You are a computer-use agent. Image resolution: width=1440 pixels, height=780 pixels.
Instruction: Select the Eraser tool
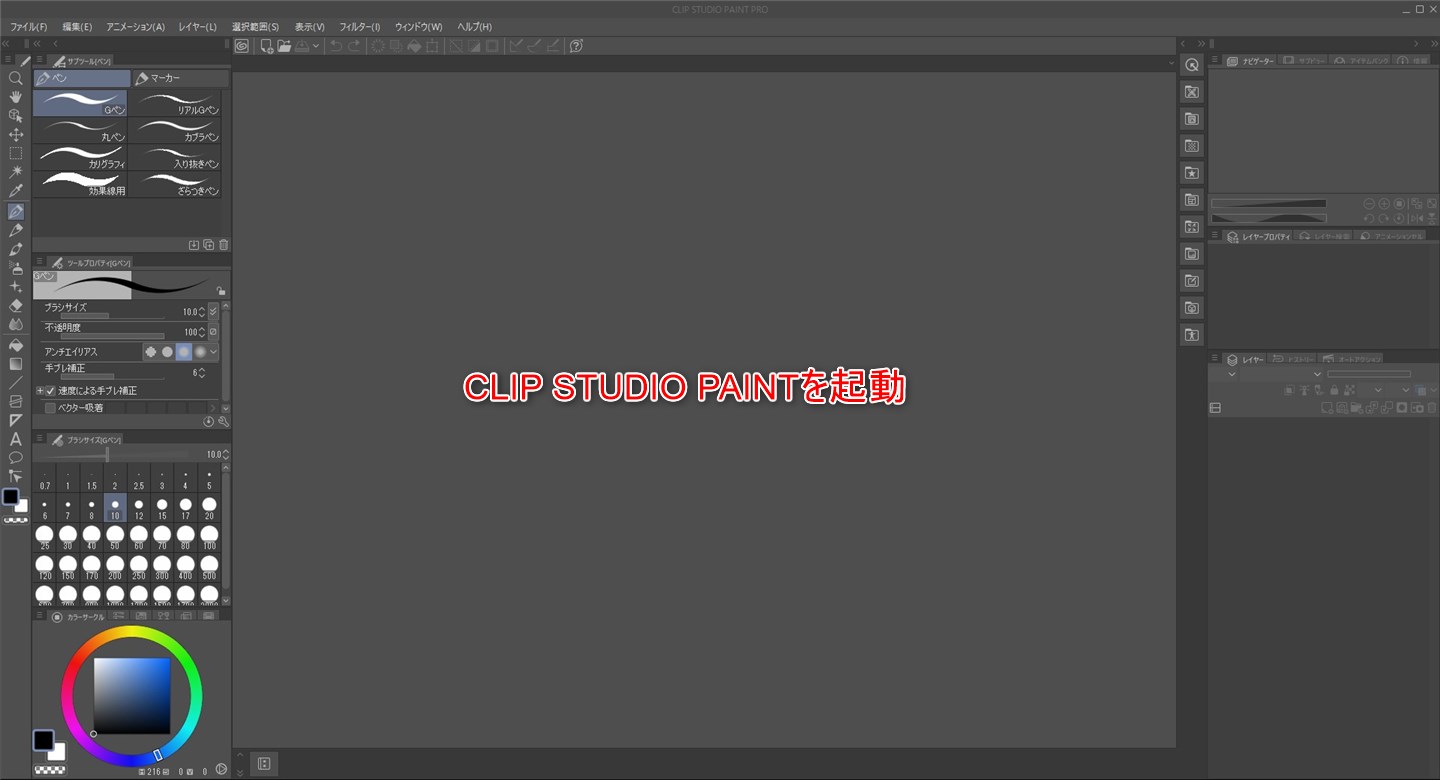point(15,306)
